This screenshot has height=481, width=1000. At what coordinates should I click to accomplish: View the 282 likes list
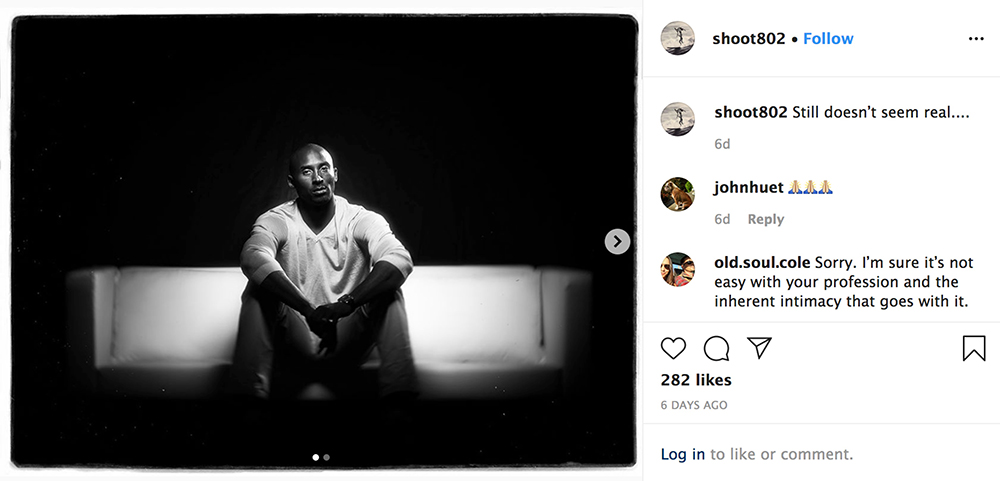click(696, 380)
